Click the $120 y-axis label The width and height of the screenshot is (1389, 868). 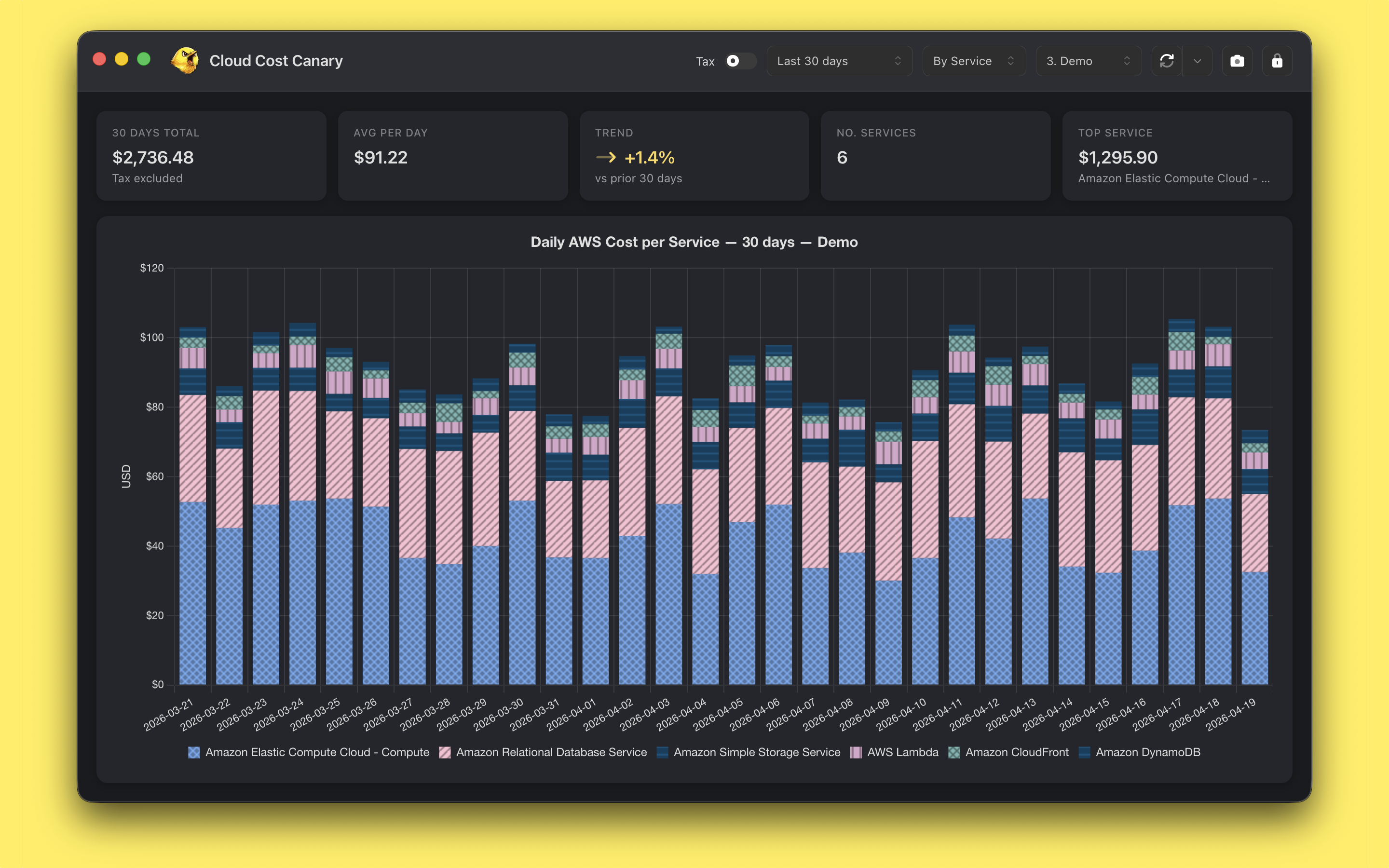[x=151, y=268]
